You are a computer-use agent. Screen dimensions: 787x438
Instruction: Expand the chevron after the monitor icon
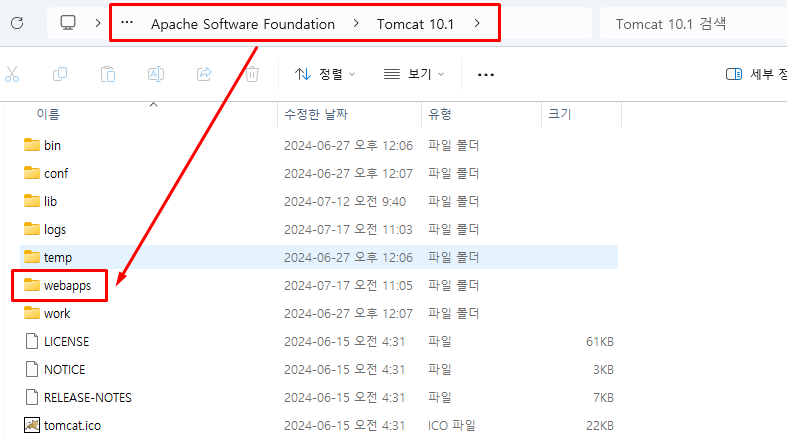coord(98,23)
